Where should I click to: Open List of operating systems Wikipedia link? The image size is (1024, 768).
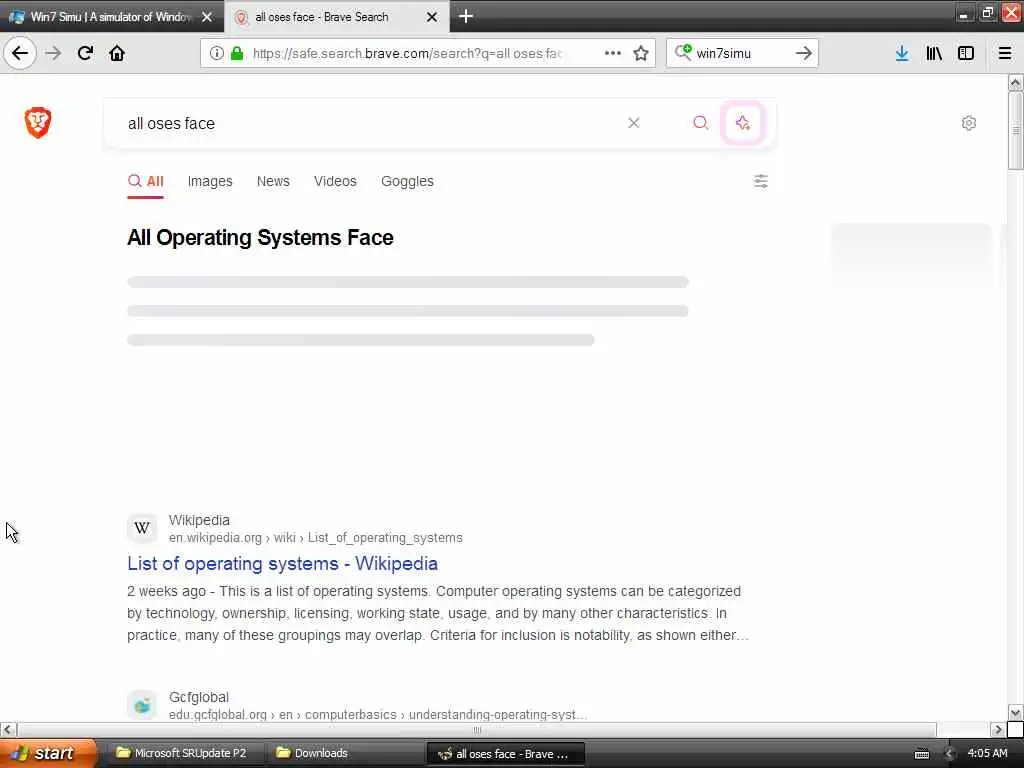282,564
